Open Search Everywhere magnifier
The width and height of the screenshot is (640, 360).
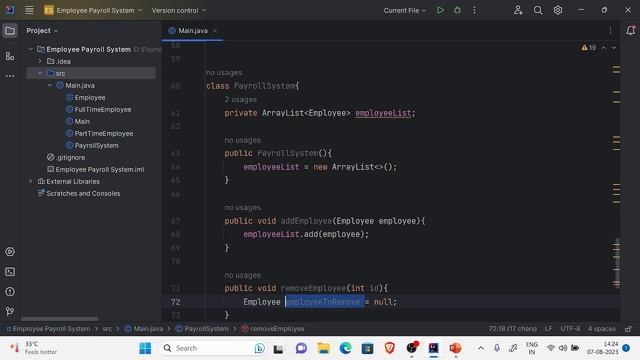tap(538, 10)
